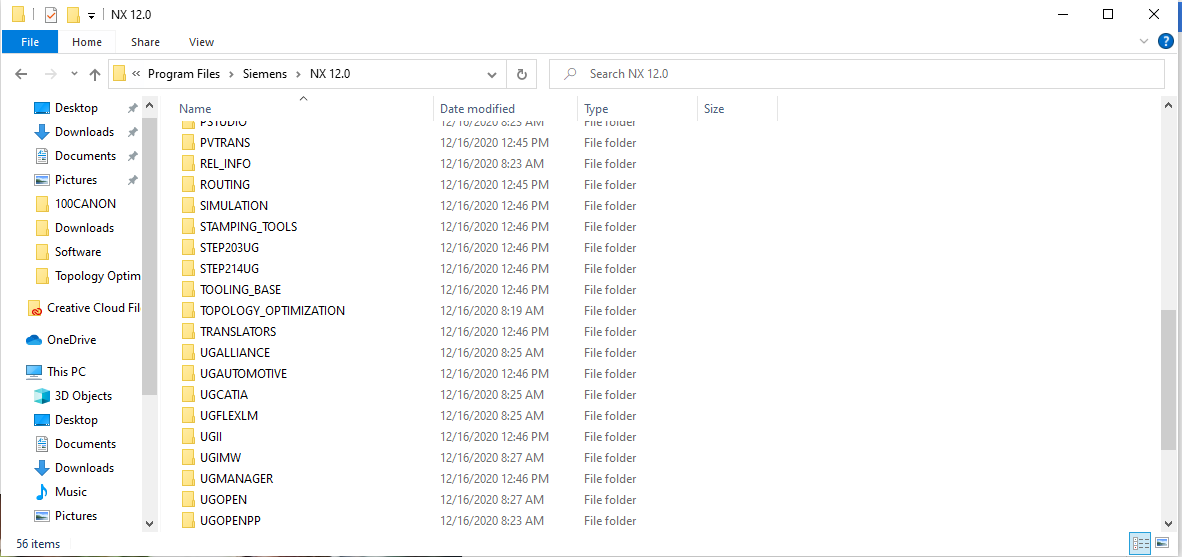Image resolution: width=1182 pixels, height=557 pixels.
Task: Click Siemens in the address path
Action: tap(265, 74)
